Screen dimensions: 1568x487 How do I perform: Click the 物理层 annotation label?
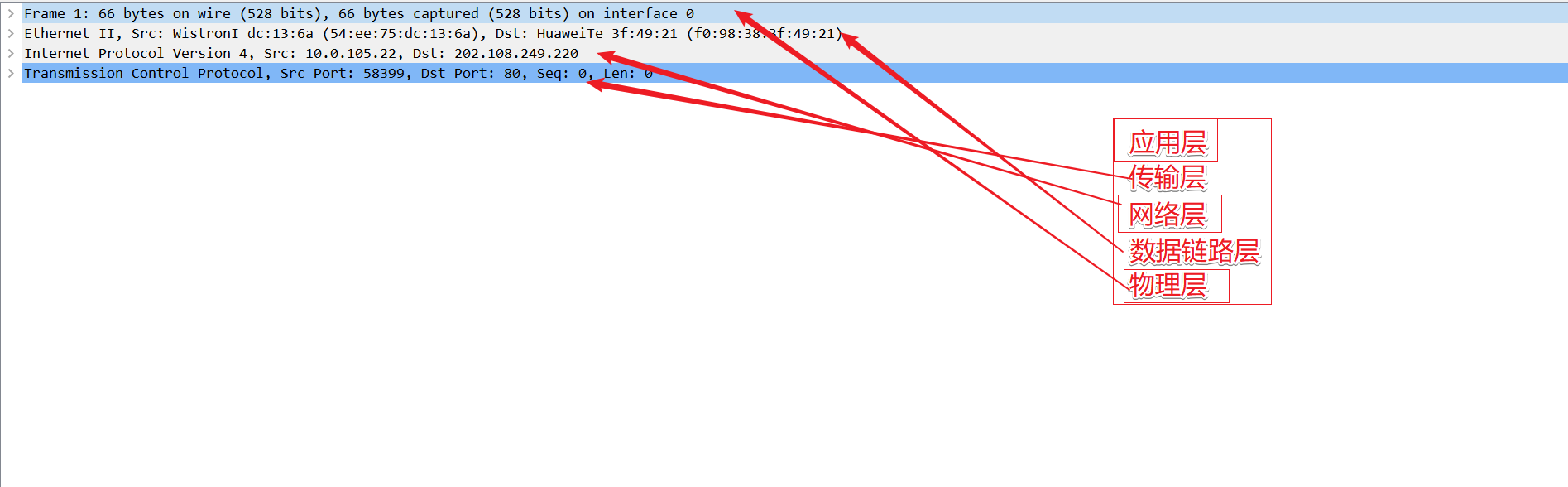tap(1168, 285)
